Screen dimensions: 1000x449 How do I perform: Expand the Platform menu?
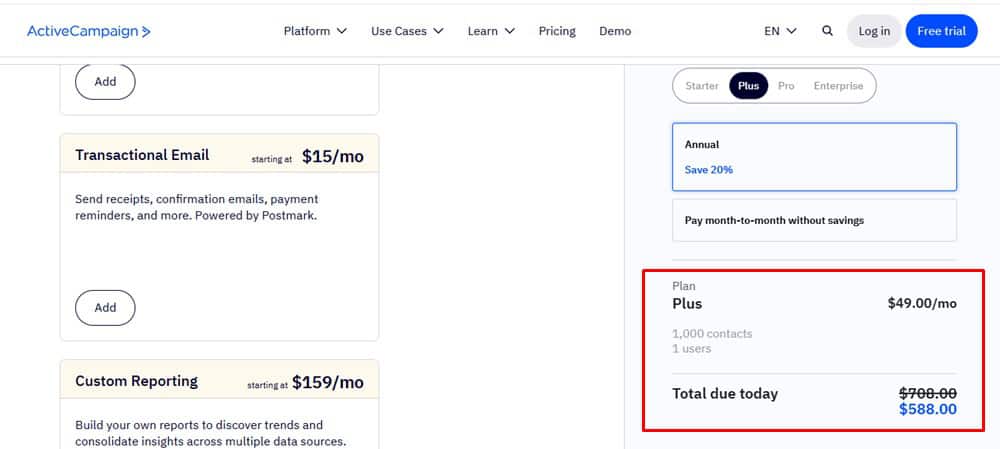[x=315, y=31]
